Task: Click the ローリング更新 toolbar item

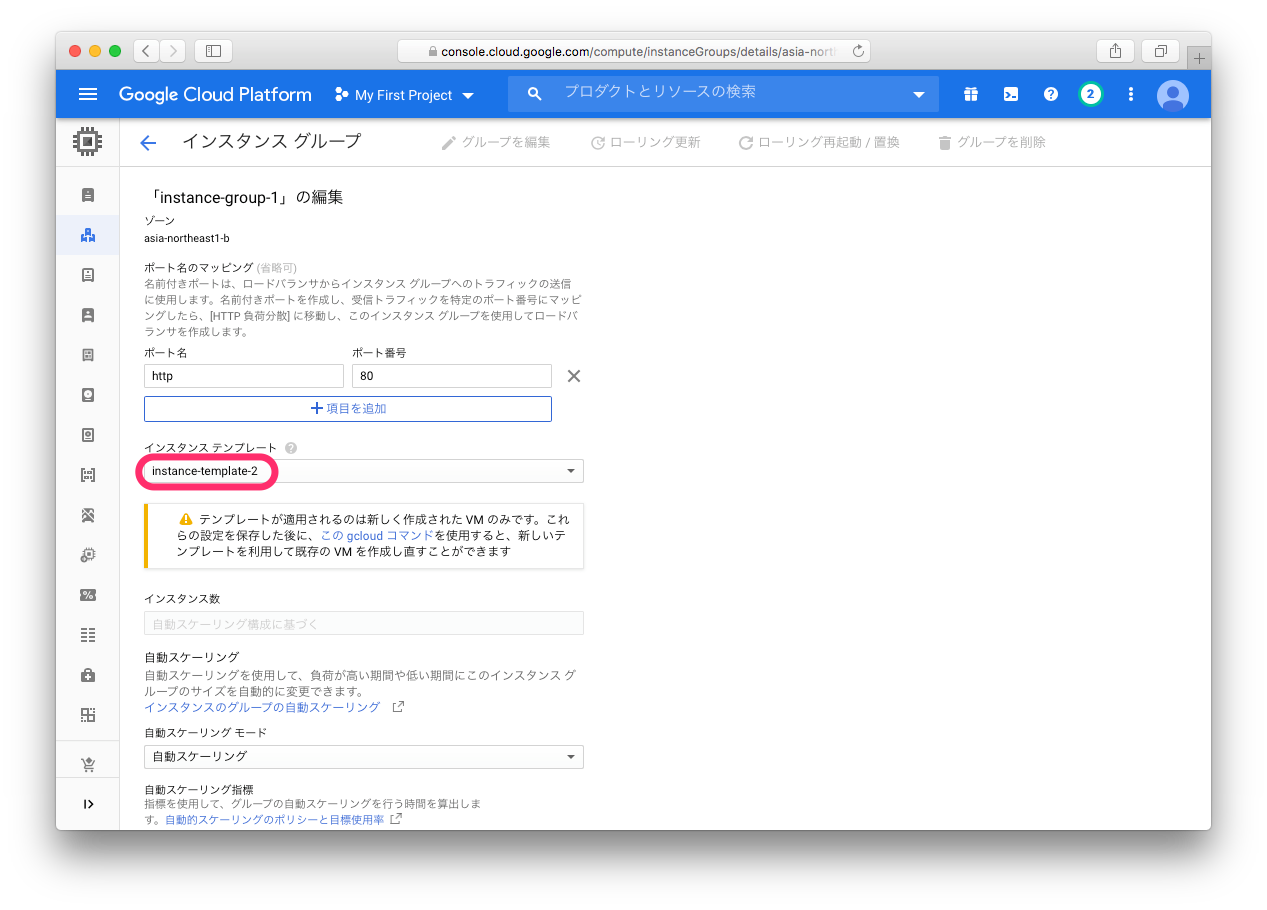Action: click(645, 143)
